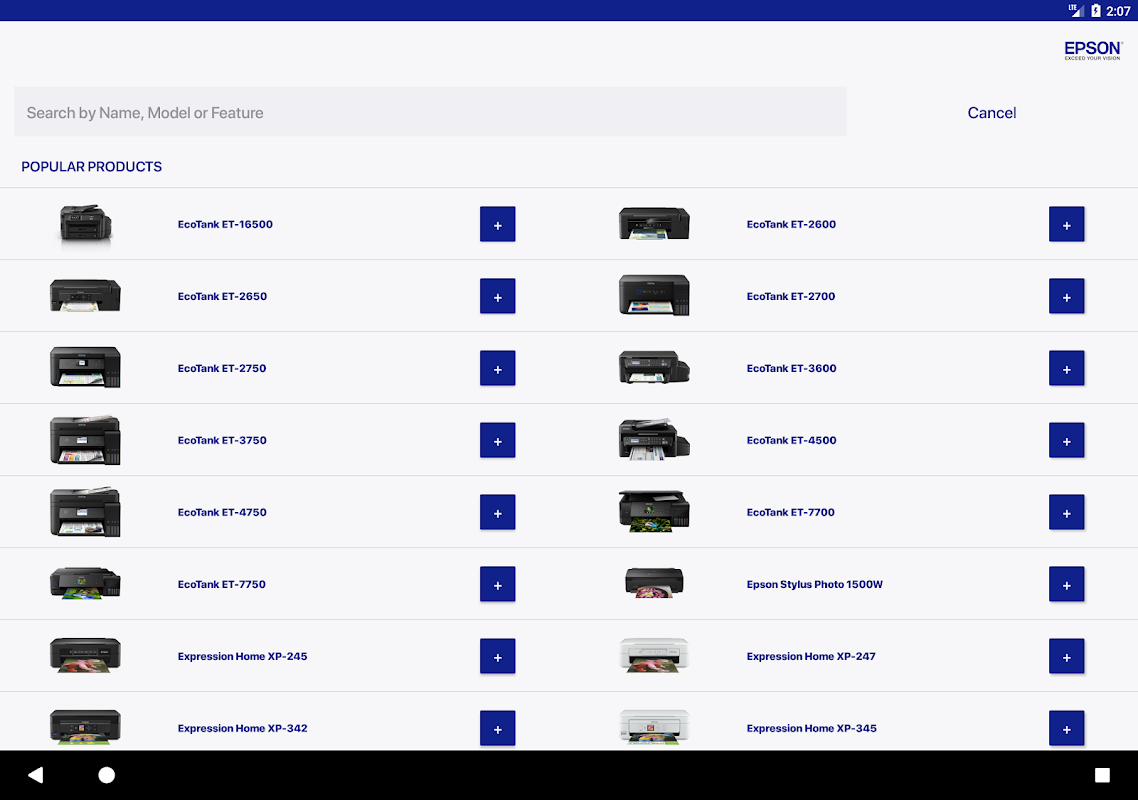The height and width of the screenshot is (800, 1138).
Task: Add EcoTank ET-2650 with its plus button
Action: pos(497,296)
